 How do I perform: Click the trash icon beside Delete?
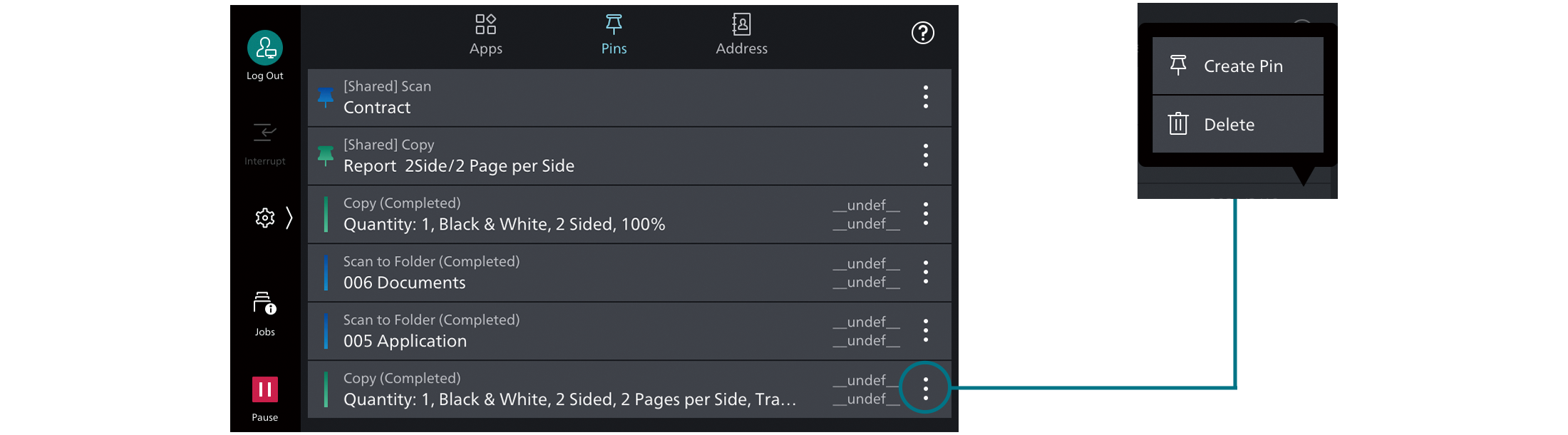pos(1178,123)
